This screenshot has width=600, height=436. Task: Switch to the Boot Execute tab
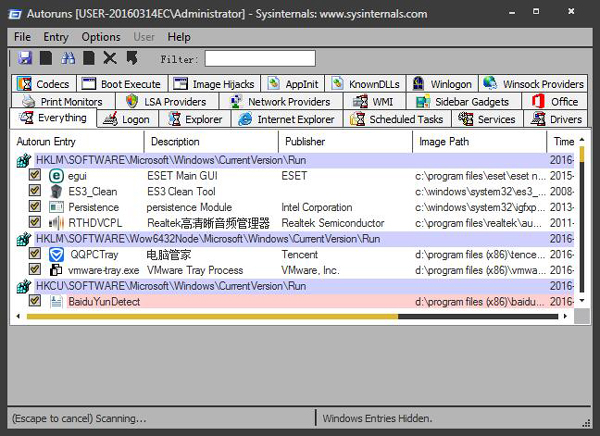[122, 83]
